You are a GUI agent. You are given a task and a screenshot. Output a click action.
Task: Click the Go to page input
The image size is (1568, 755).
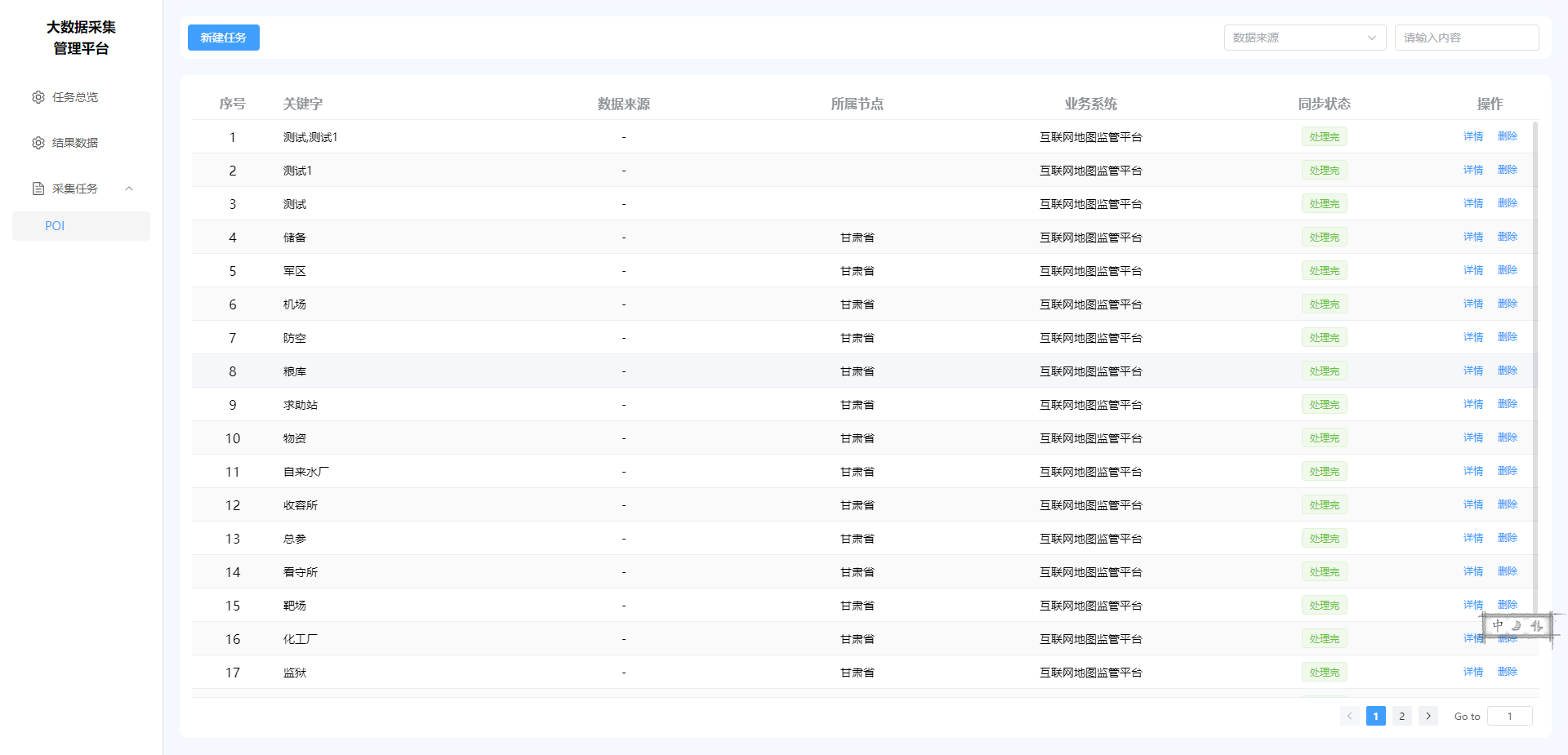1510,716
